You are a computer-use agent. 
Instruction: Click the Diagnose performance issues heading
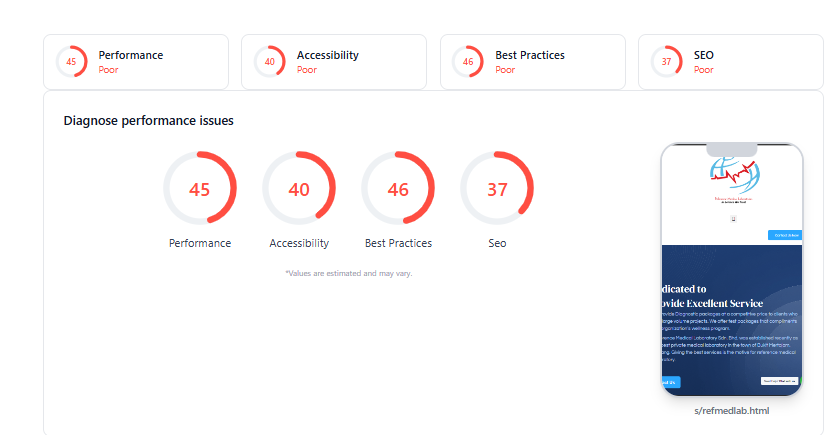tap(149, 120)
